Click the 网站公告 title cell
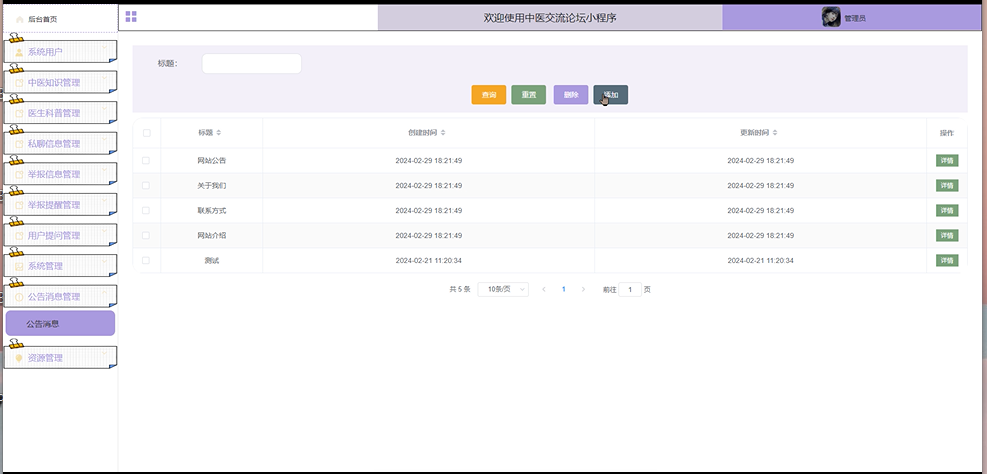The height and width of the screenshot is (474, 987). click(212, 161)
